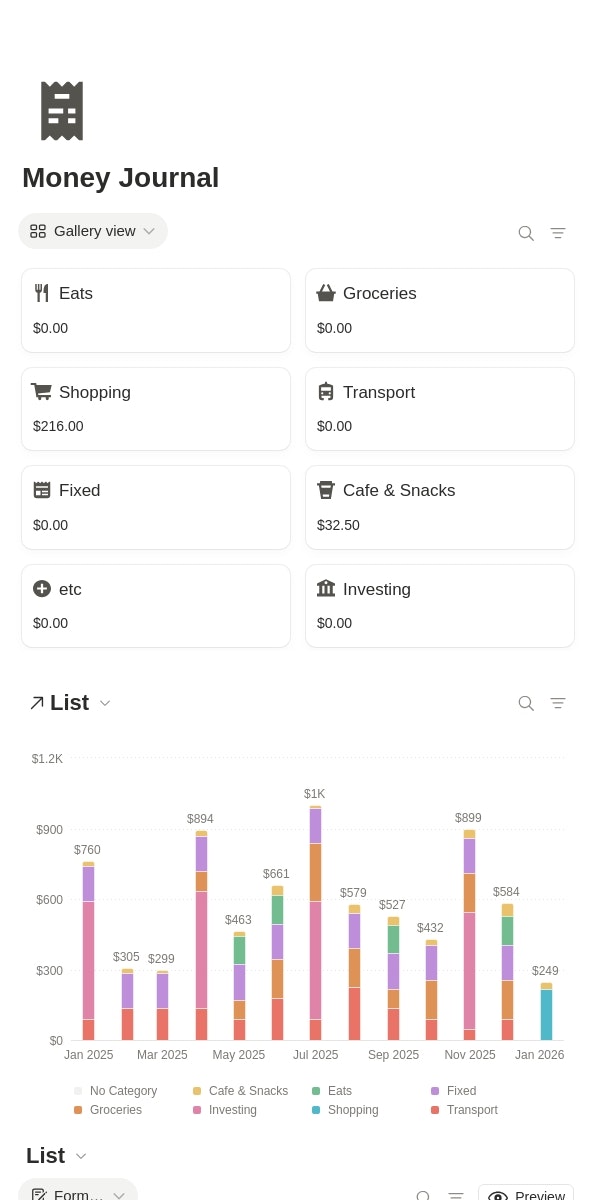
Task: Open search in the Gallery view toolbar
Action: (x=526, y=233)
